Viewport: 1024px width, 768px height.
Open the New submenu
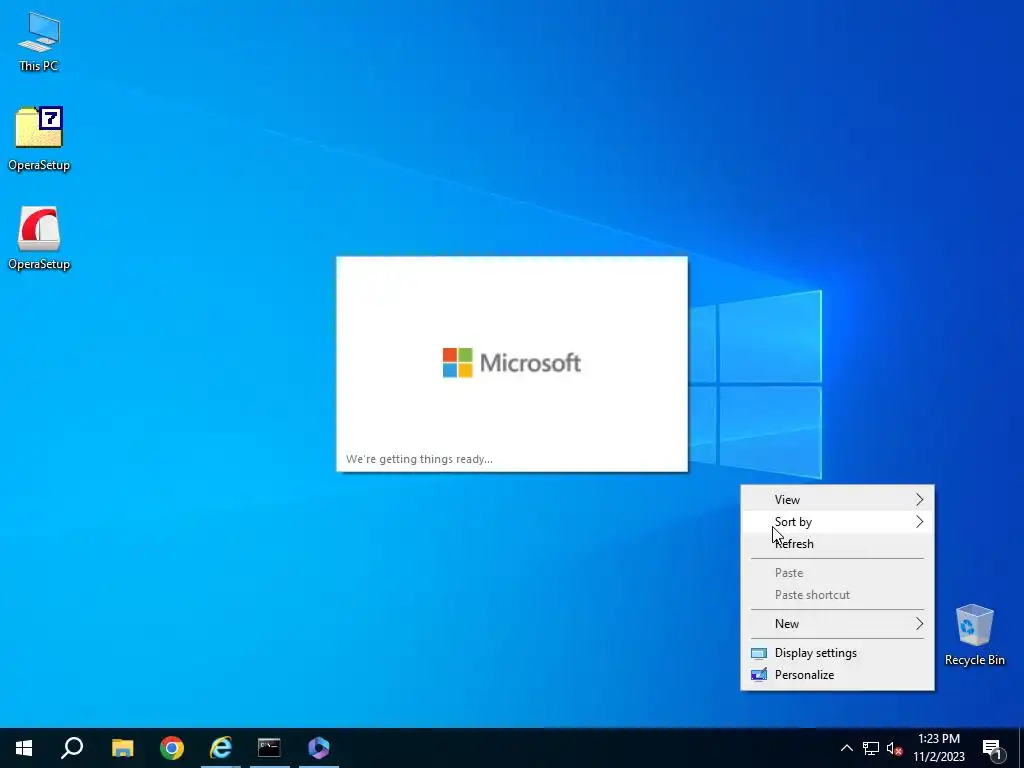tap(837, 624)
